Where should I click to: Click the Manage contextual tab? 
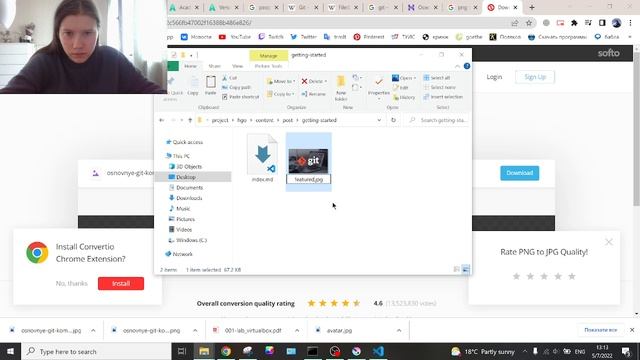click(x=268, y=55)
